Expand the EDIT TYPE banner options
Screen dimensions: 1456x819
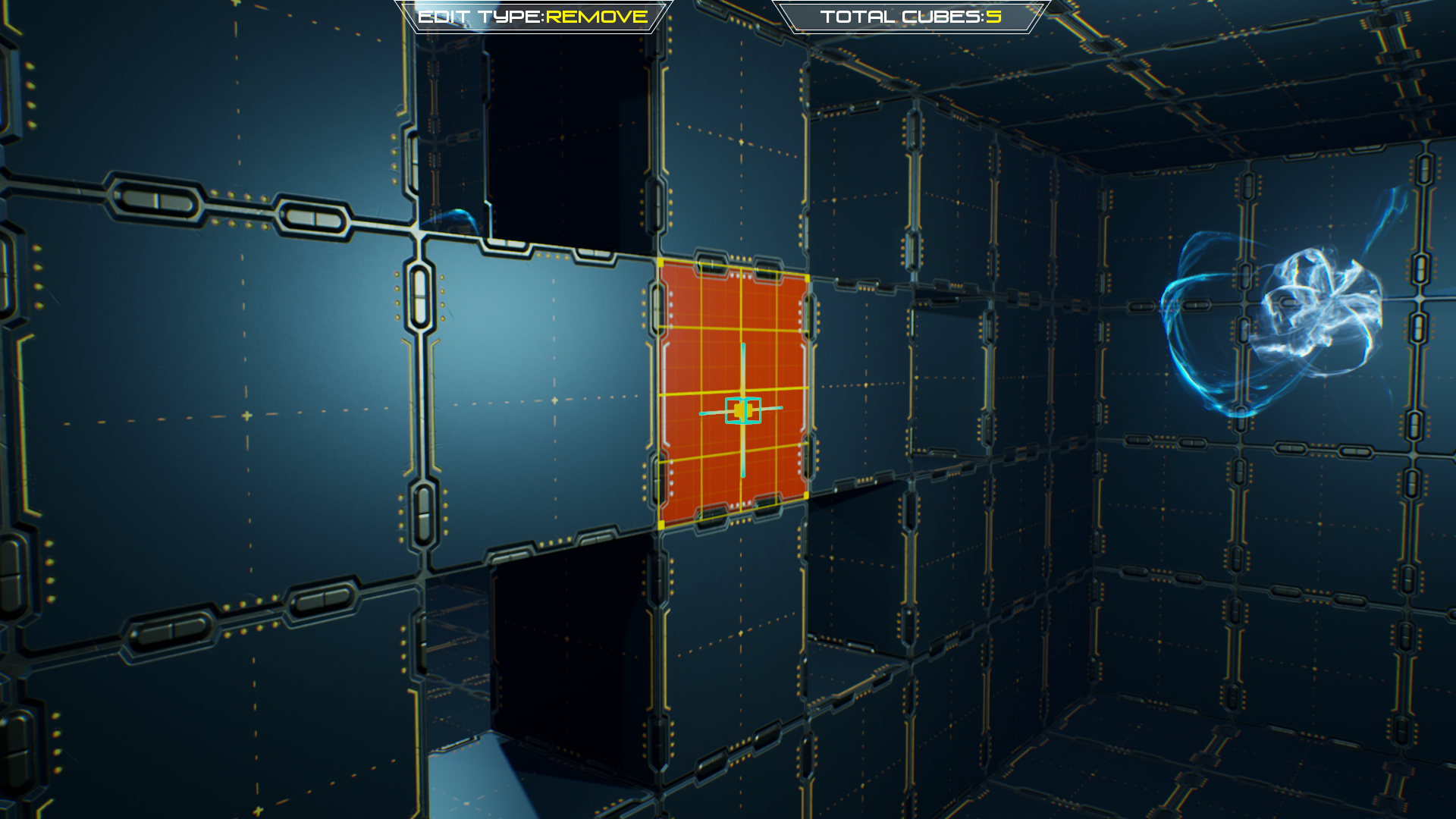(x=531, y=14)
